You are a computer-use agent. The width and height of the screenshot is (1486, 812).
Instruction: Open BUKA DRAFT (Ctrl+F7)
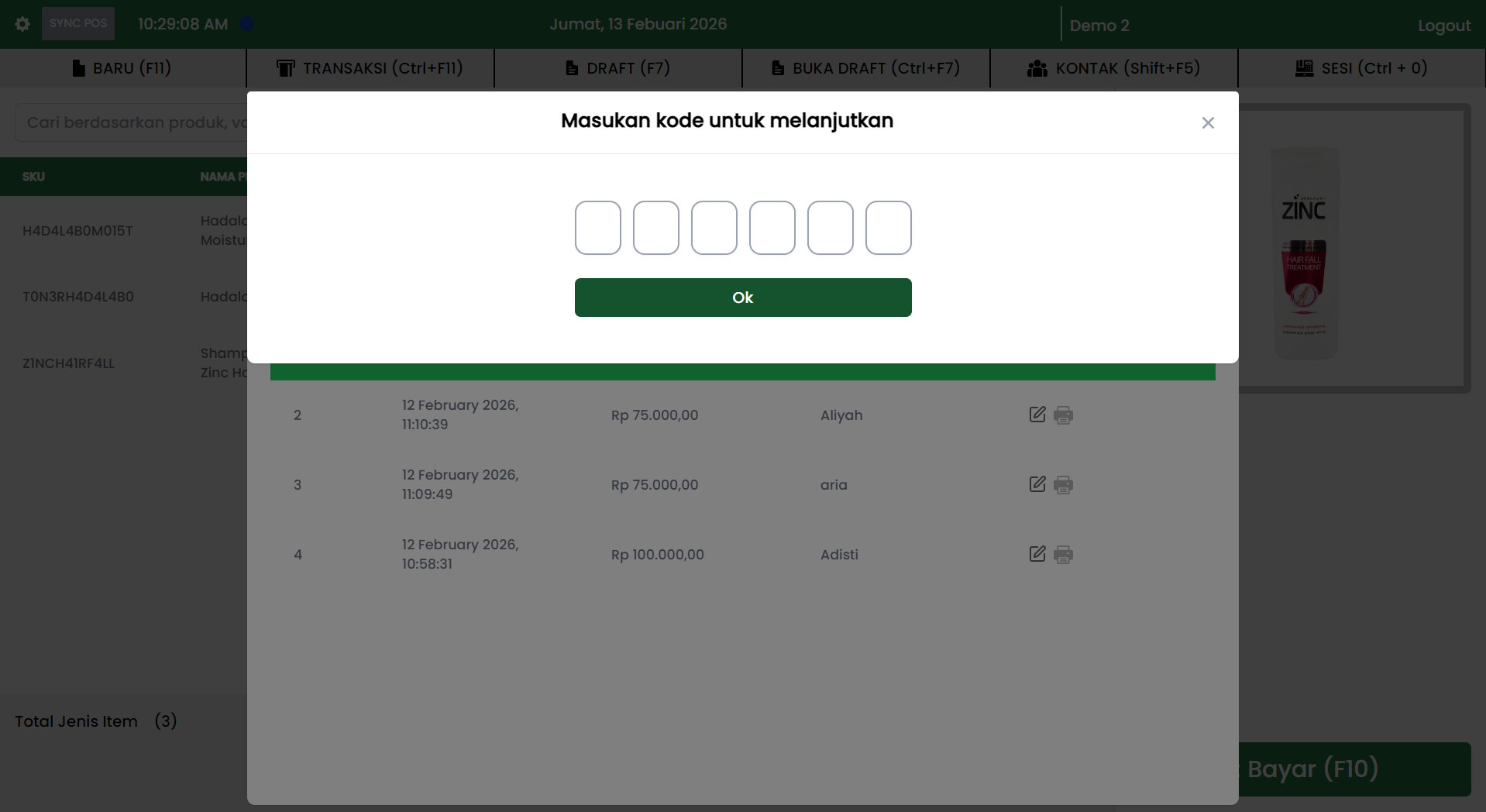(865, 68)
